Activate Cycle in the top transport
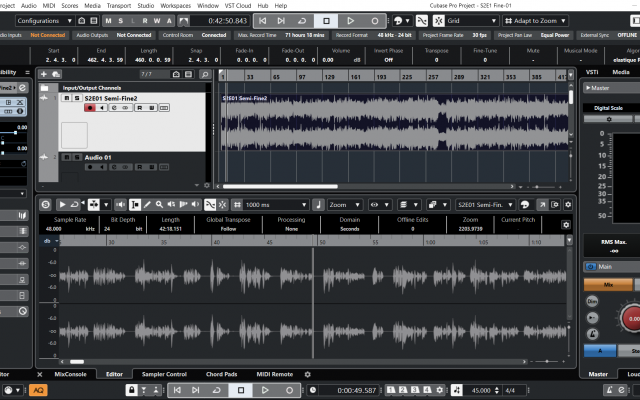The height and width of the screenshot is (400, 640). [x=302, y=21]
